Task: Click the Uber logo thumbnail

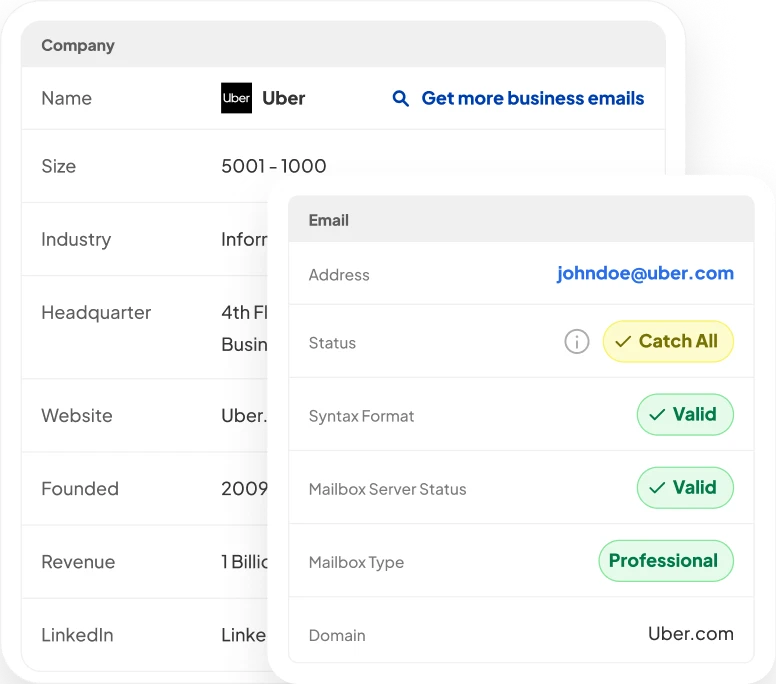Action: [x=236, y=98]
